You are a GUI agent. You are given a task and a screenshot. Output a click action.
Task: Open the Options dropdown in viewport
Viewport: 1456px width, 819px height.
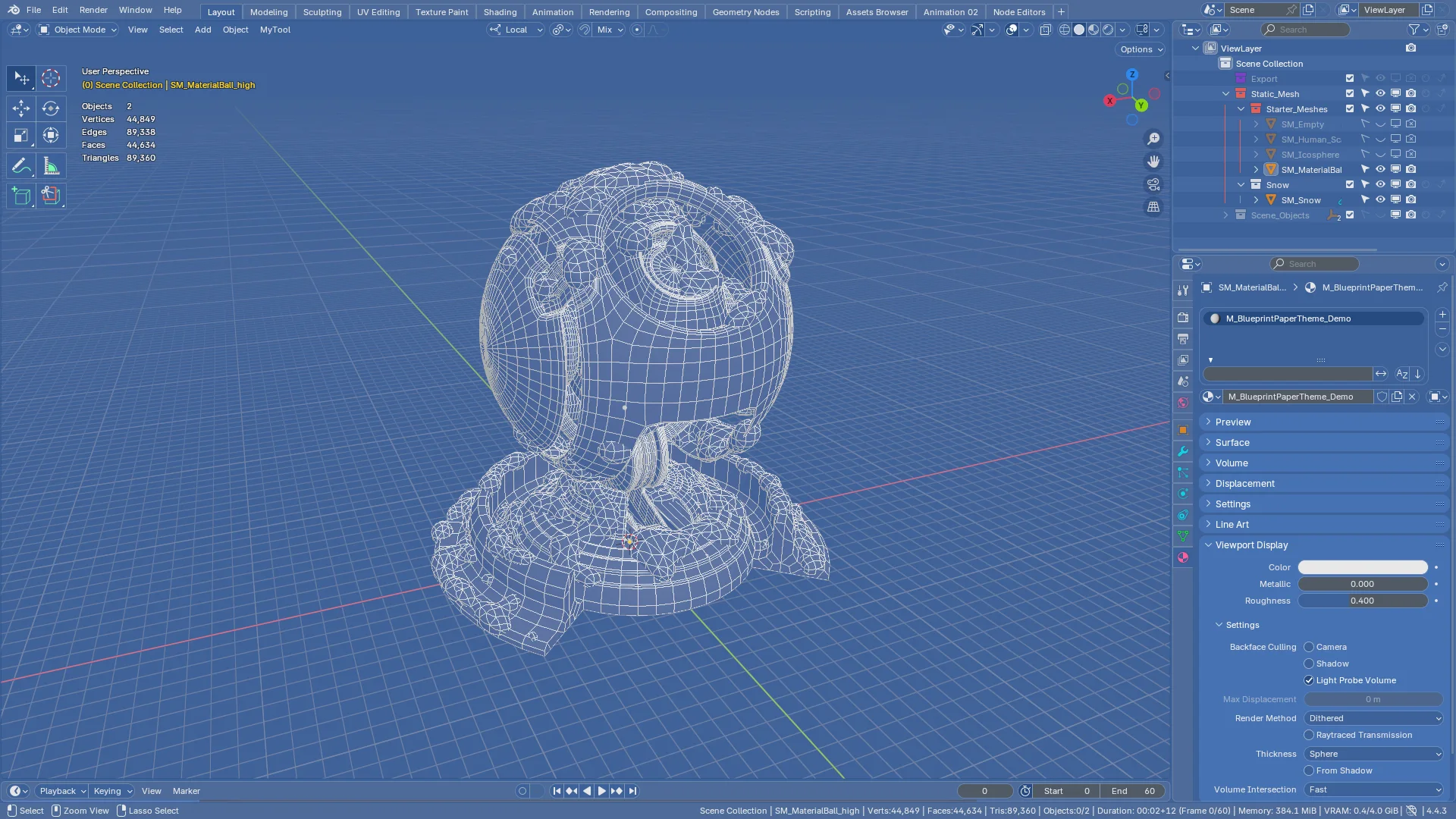(1140, 49)
